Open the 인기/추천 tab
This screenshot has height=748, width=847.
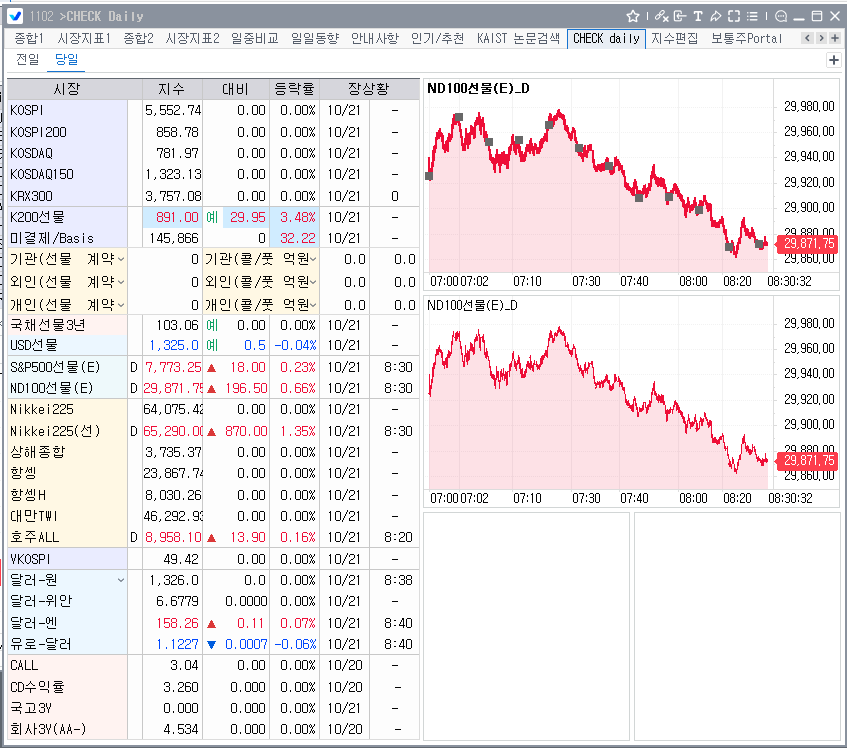coord(438,38)
